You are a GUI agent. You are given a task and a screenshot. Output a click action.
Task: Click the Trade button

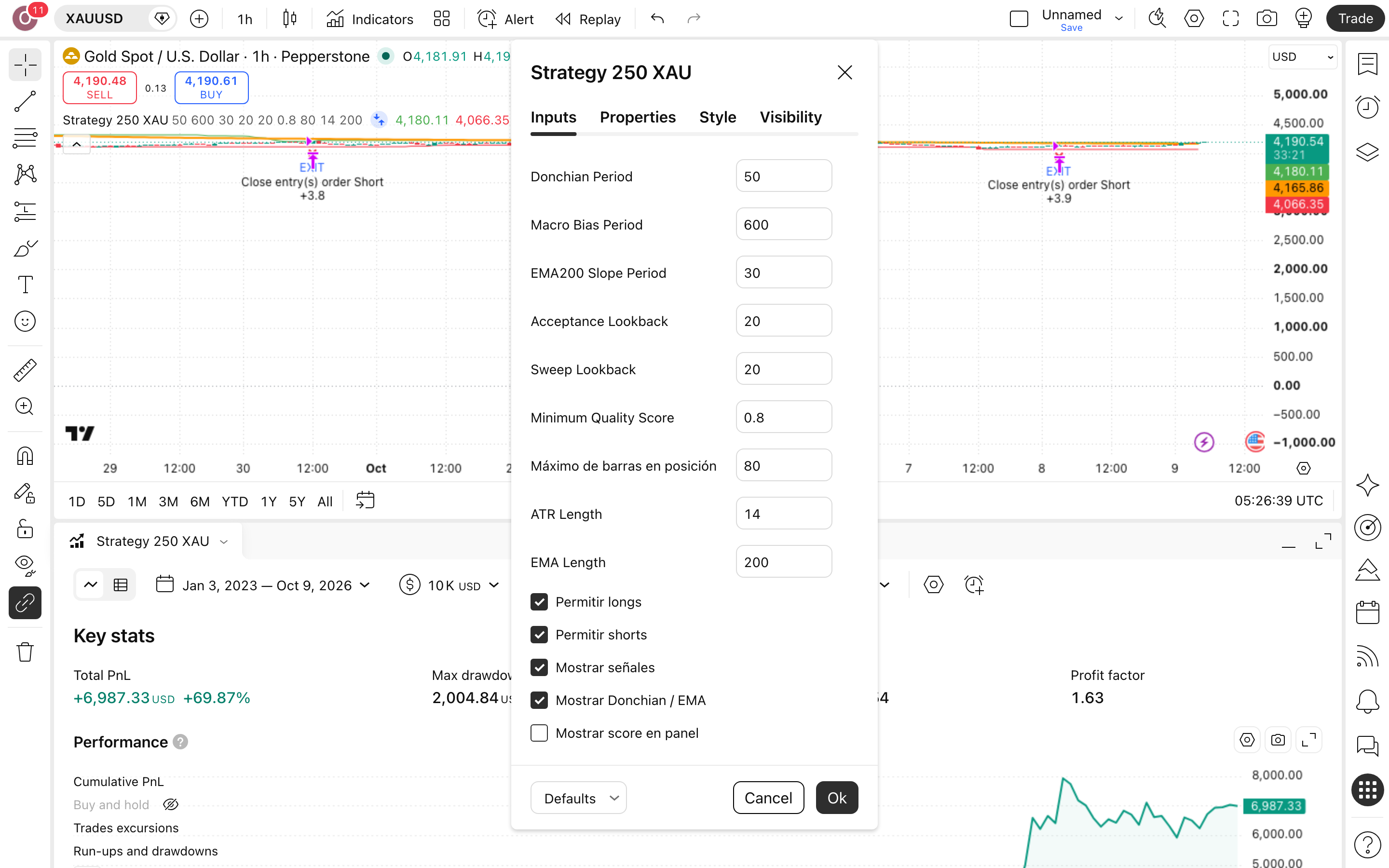click(1355, 18)
